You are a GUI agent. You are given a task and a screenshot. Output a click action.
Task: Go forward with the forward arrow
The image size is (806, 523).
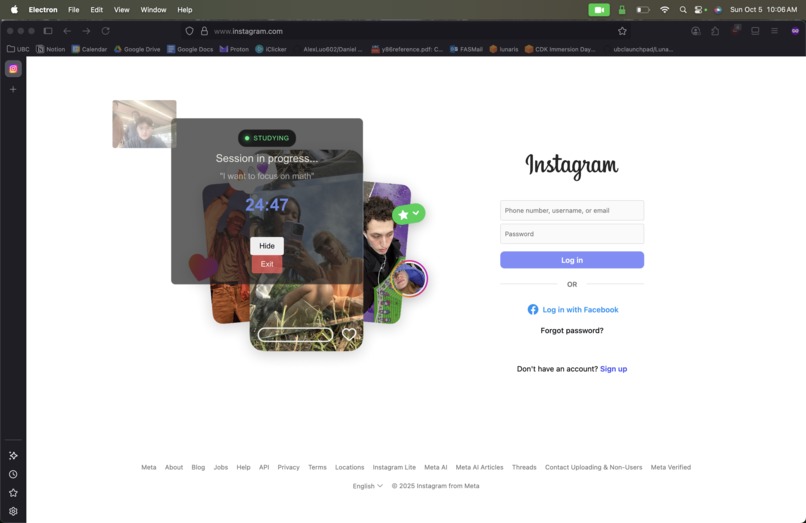86,31
